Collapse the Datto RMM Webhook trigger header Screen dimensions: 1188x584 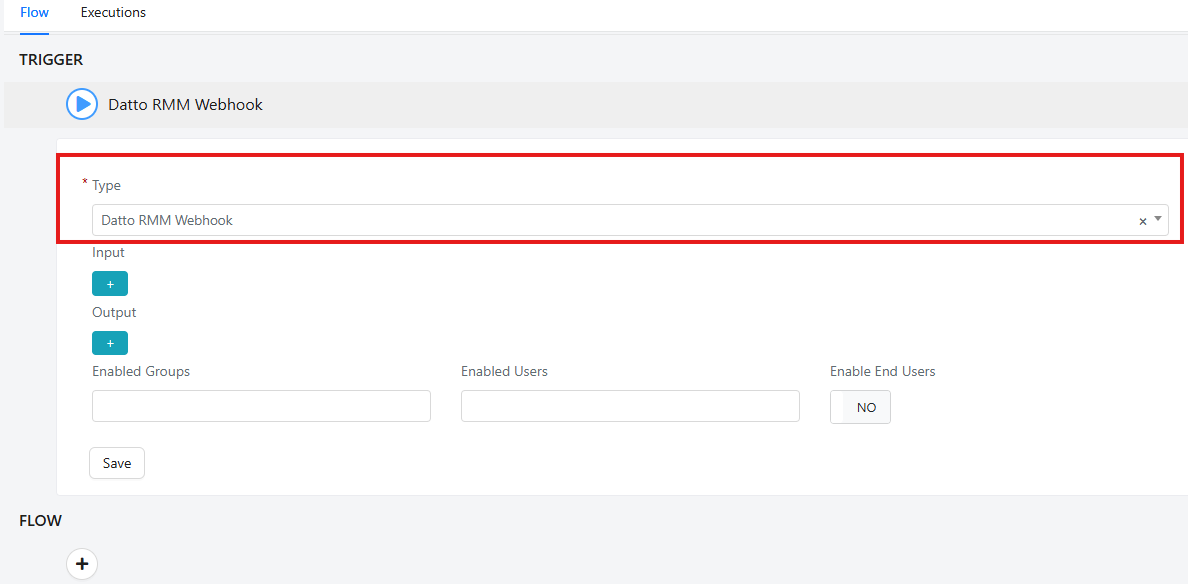coord(596,105)
